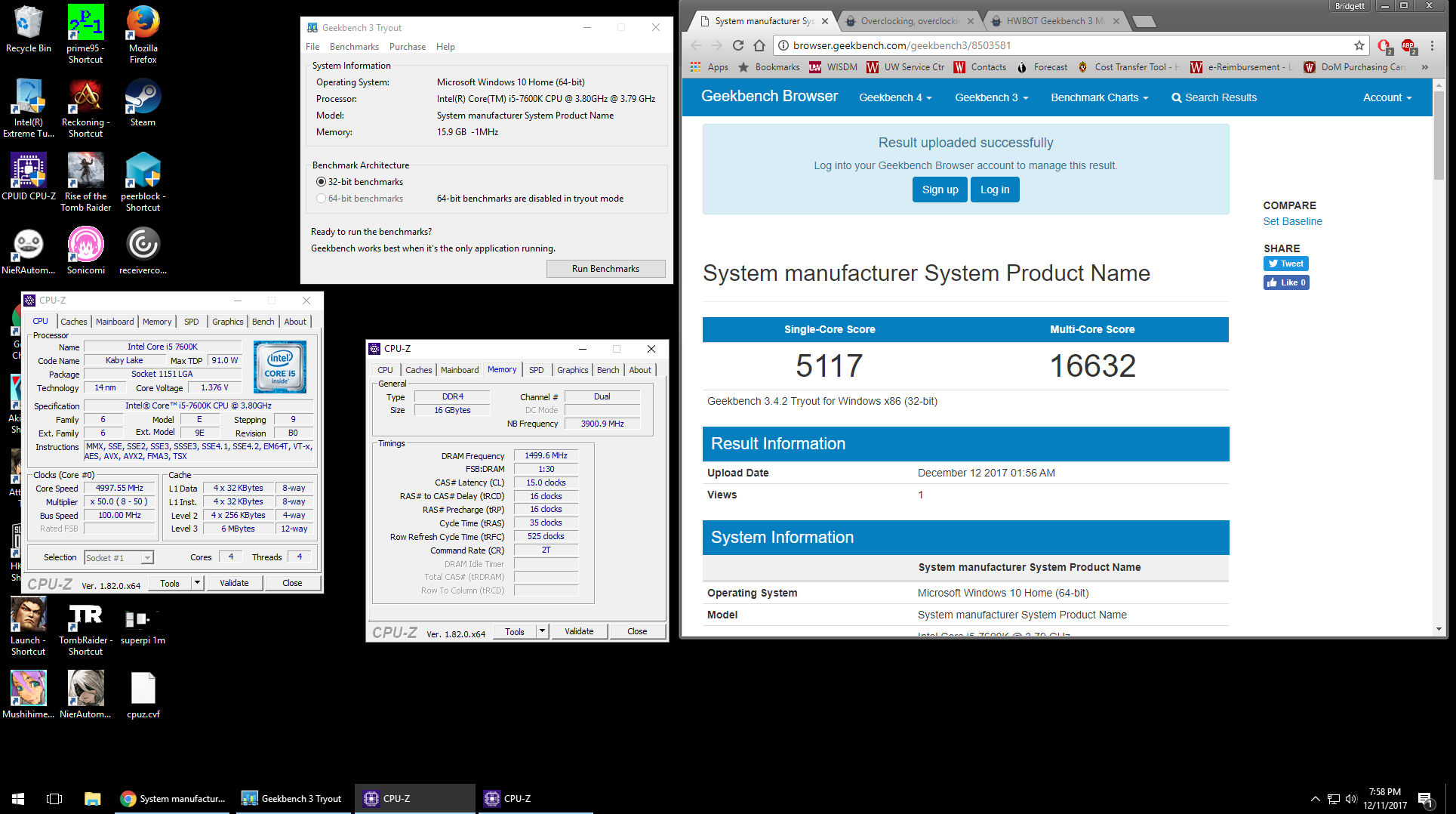Open the Mozilla Firefox desktop icon

click(143, 34)
